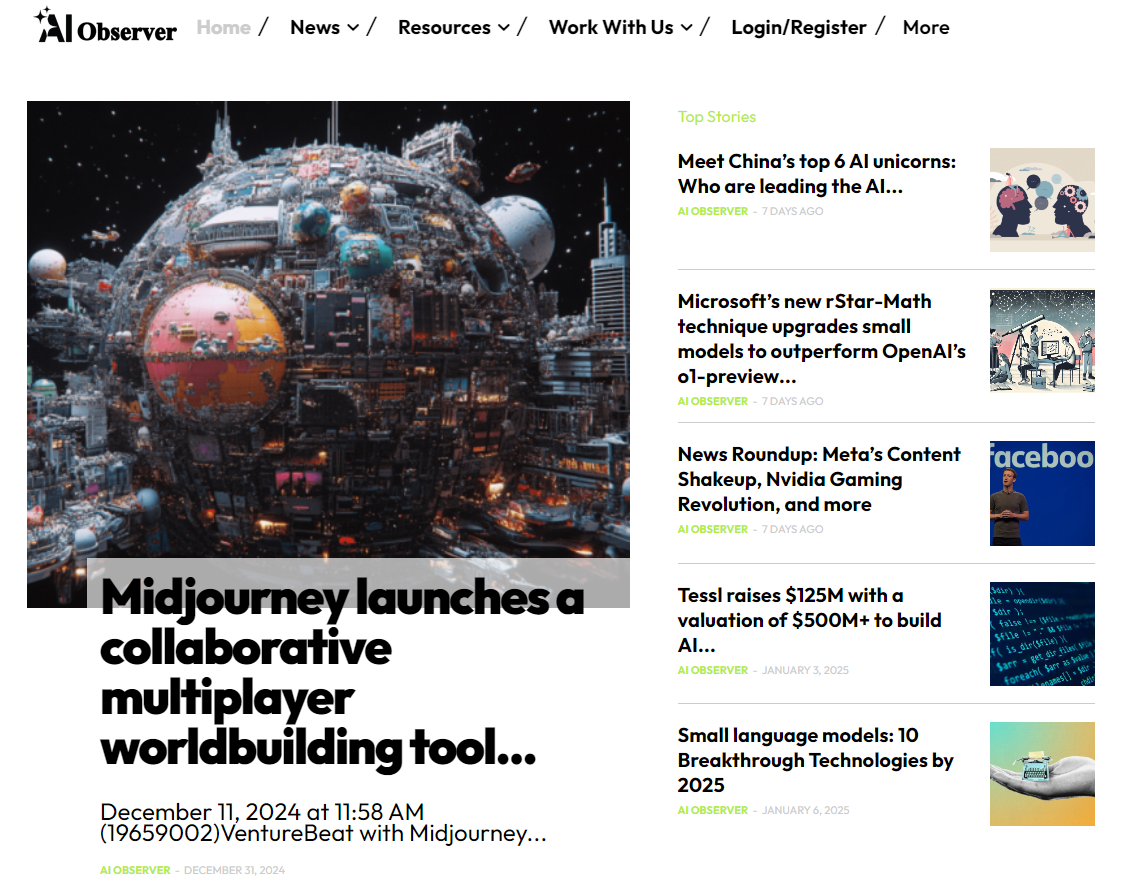1147x891 pixels.
Task: Open the blue code thumbnail for Tessl story
Action: coord(1042,634)
